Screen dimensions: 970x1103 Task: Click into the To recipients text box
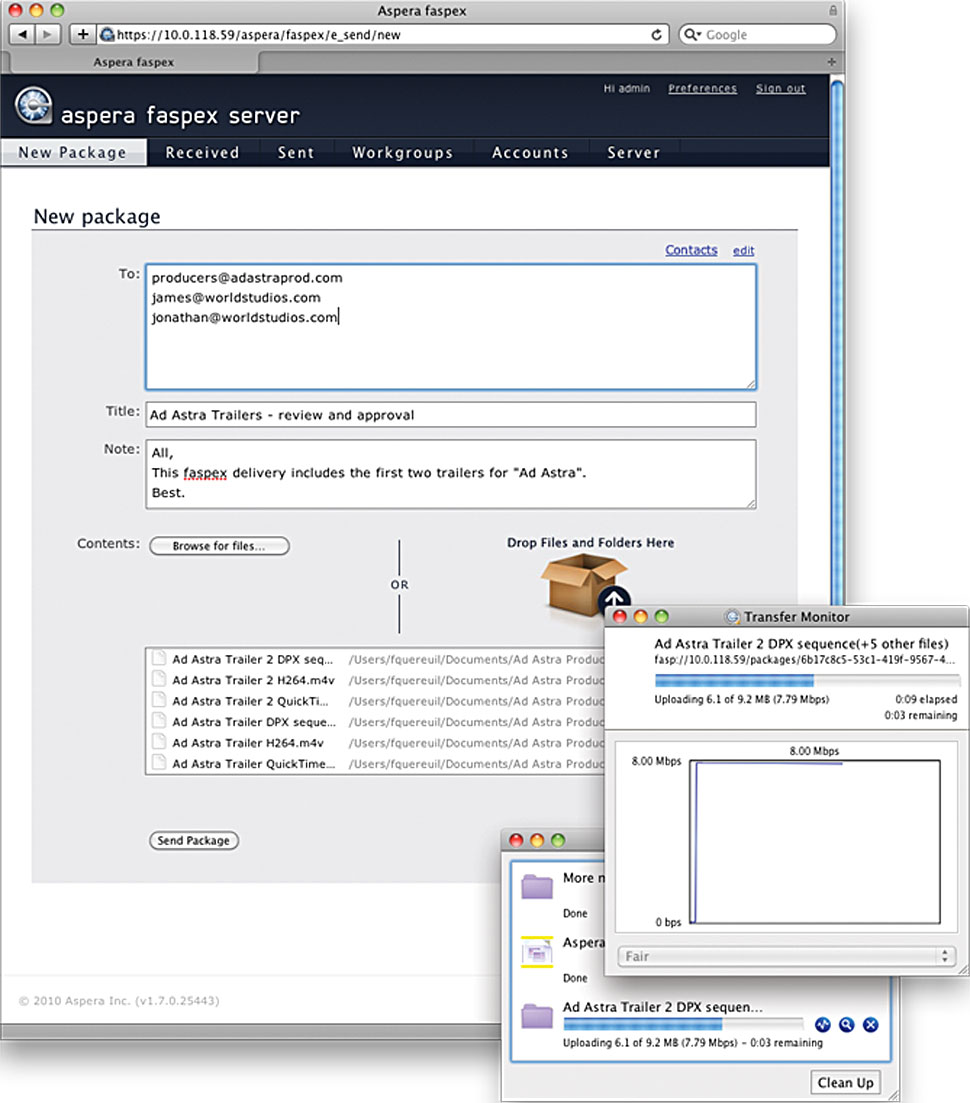[x=451, y=327]
